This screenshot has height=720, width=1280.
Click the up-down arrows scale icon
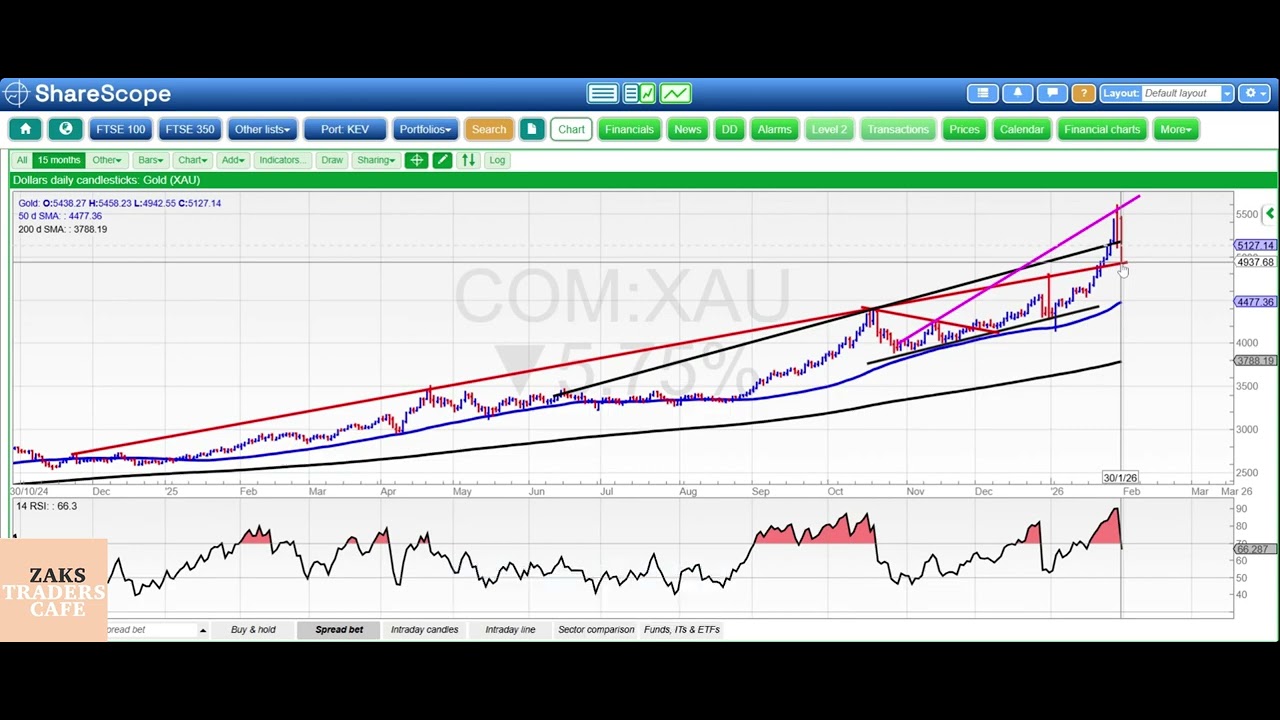(468, 160)
